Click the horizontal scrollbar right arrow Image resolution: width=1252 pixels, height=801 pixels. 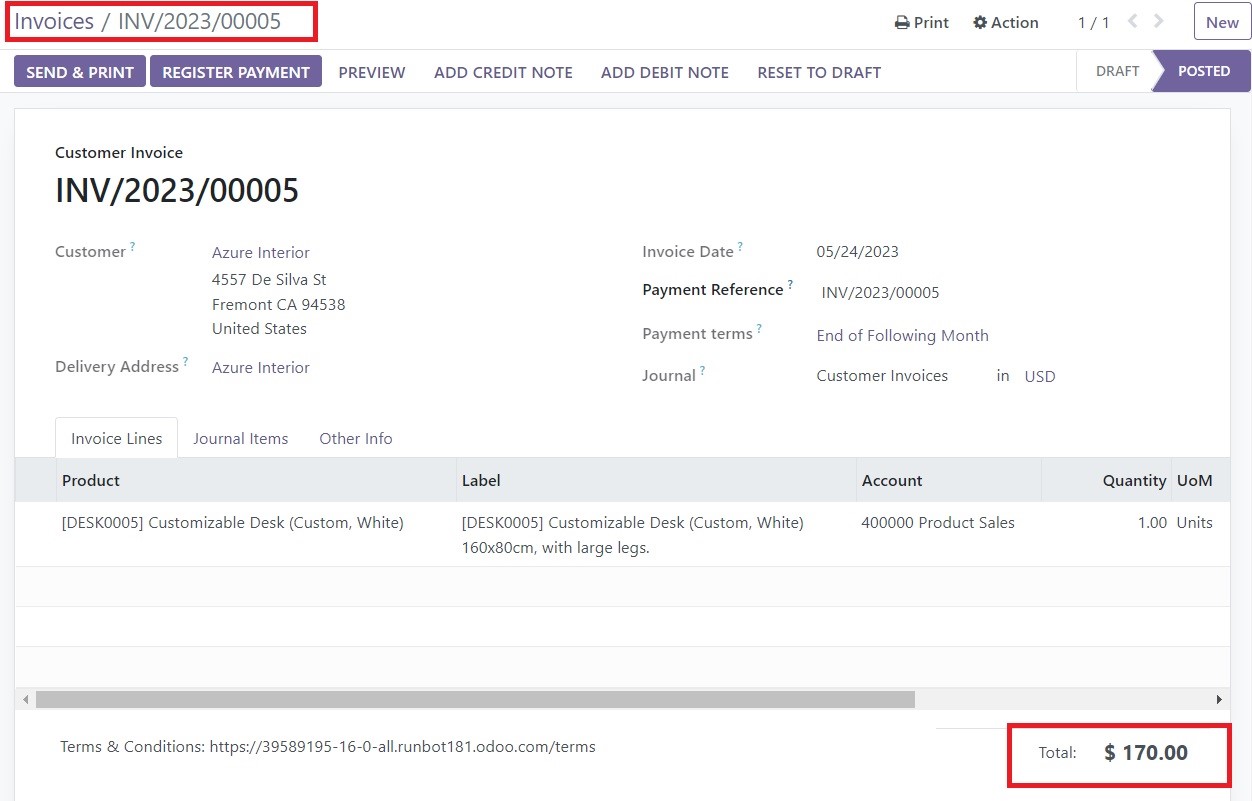1218,699
